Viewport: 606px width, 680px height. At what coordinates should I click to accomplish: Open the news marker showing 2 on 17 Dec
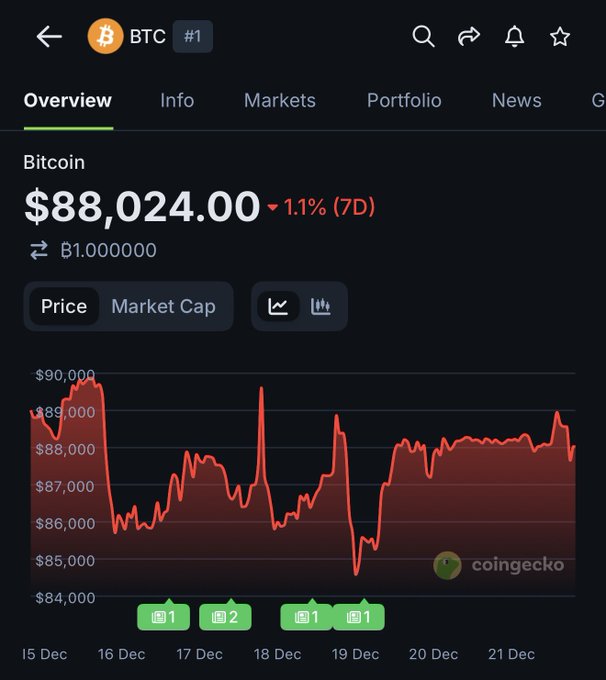tap(225, 617)
